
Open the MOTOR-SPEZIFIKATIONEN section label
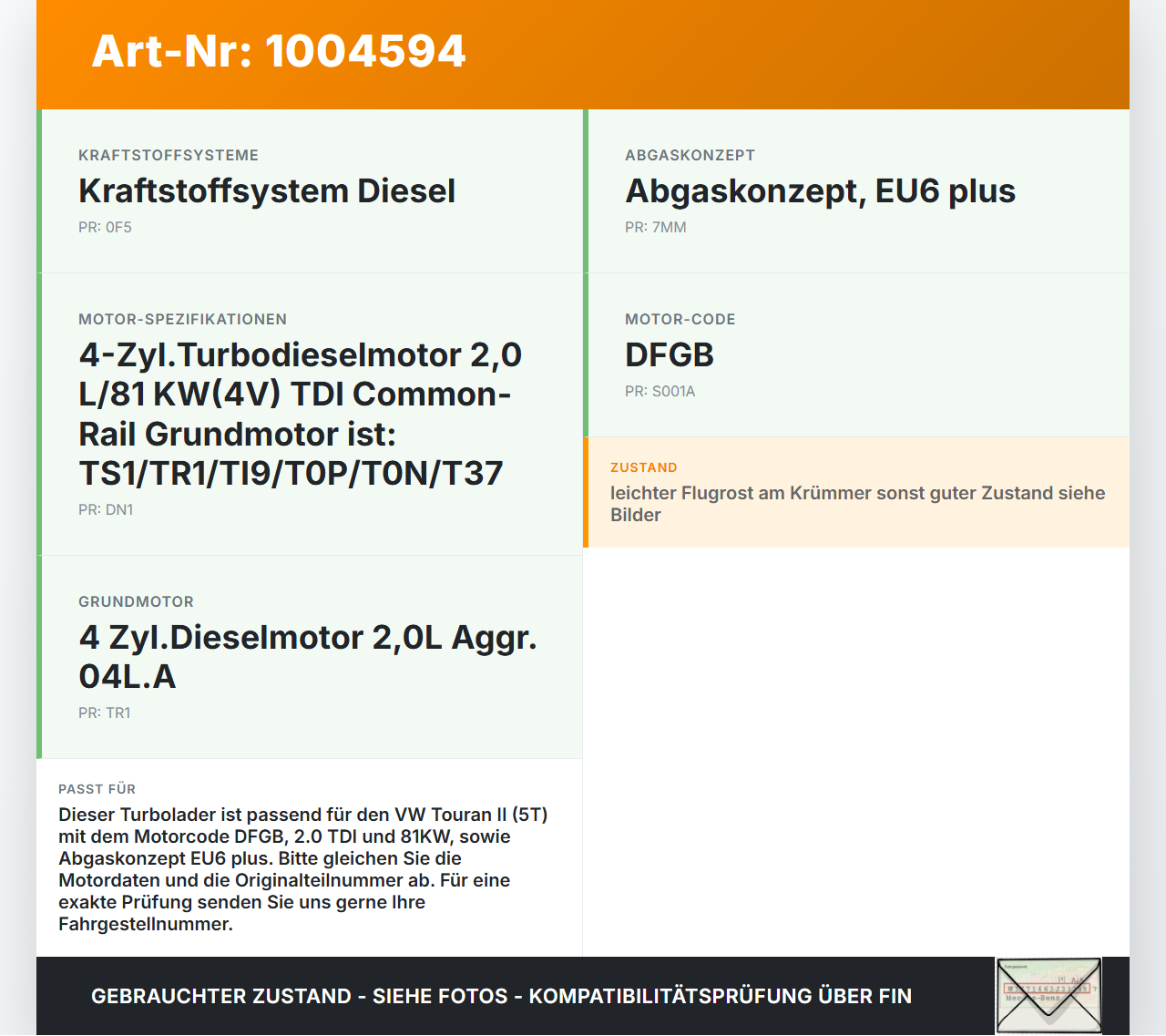[x=182, y=319]
